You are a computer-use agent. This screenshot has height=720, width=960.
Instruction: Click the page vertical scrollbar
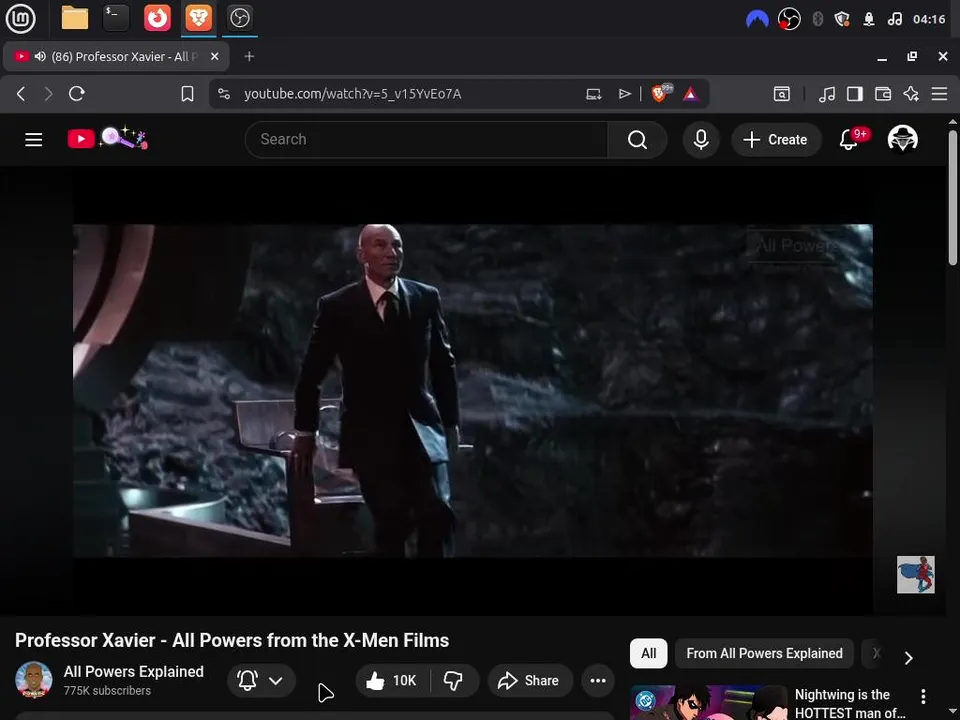[953, 196]
